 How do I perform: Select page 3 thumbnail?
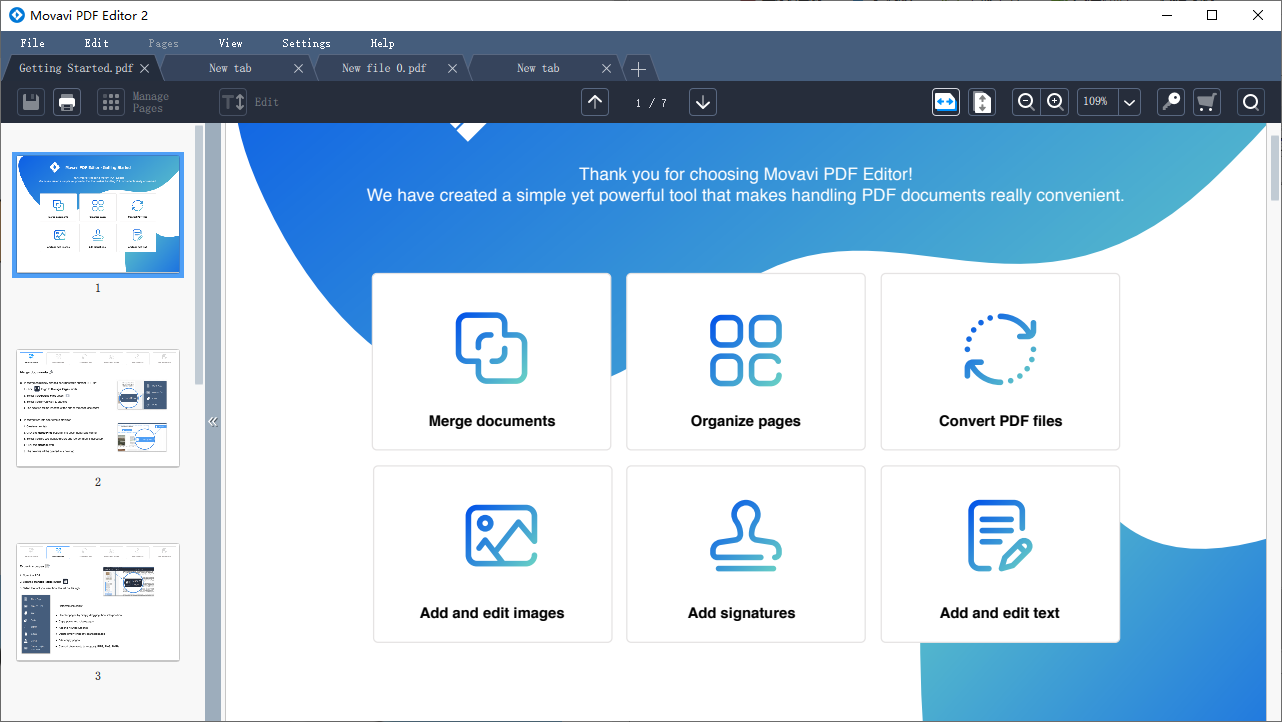pyautogui.click(x=98, y=602)
